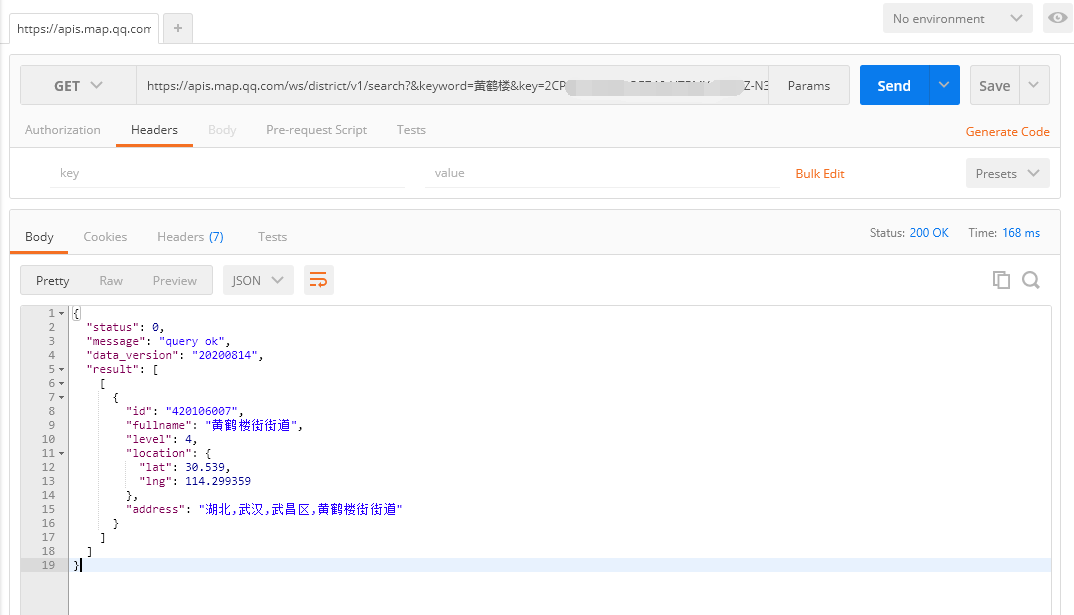This screenshot has width=1074, height=615.
Task: Switch to the Raw response view
Action: [x=111, y=281]
